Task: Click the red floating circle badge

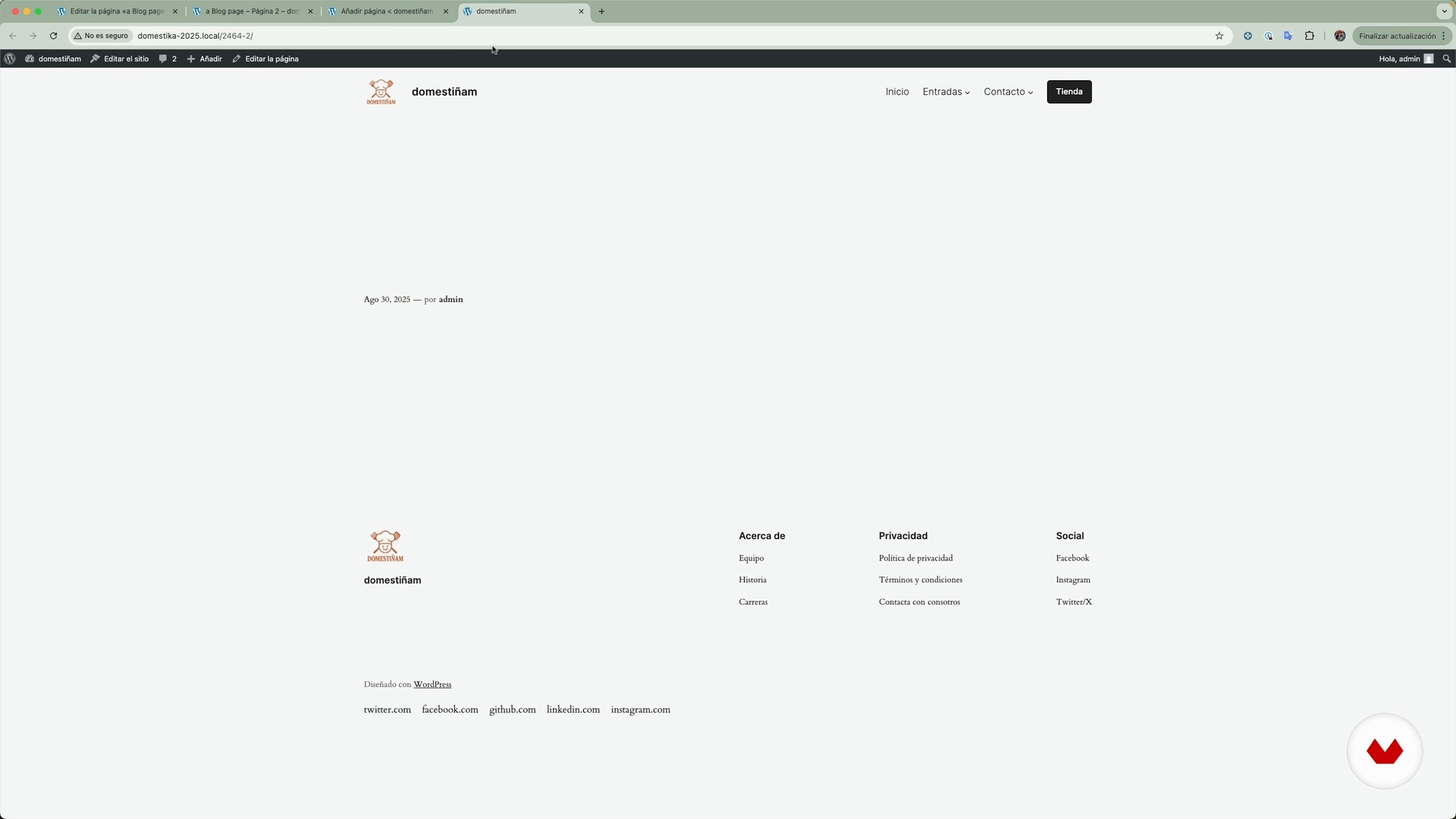Action: 1384,751
